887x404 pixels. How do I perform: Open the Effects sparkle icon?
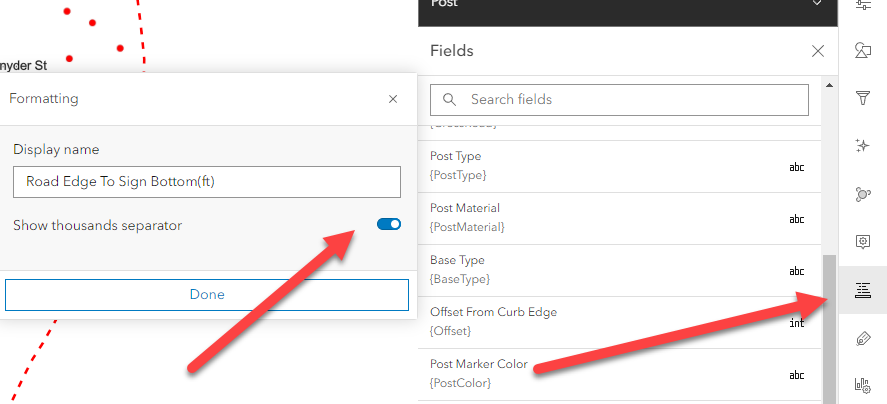[863, 146]
